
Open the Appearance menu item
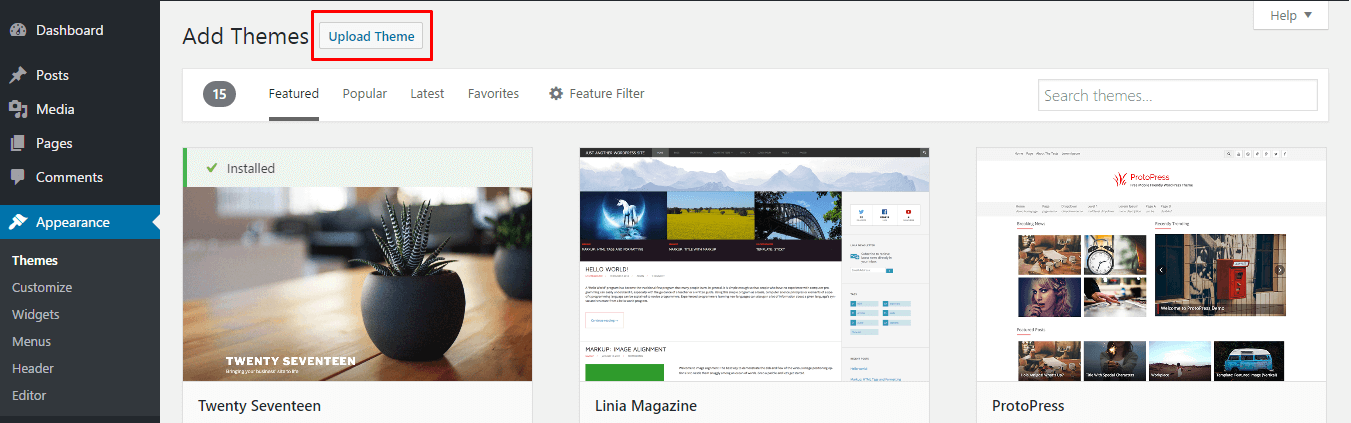point(80,222)
